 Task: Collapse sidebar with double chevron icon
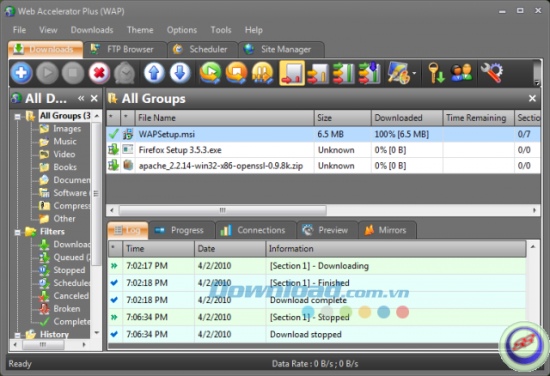point(81,98)
